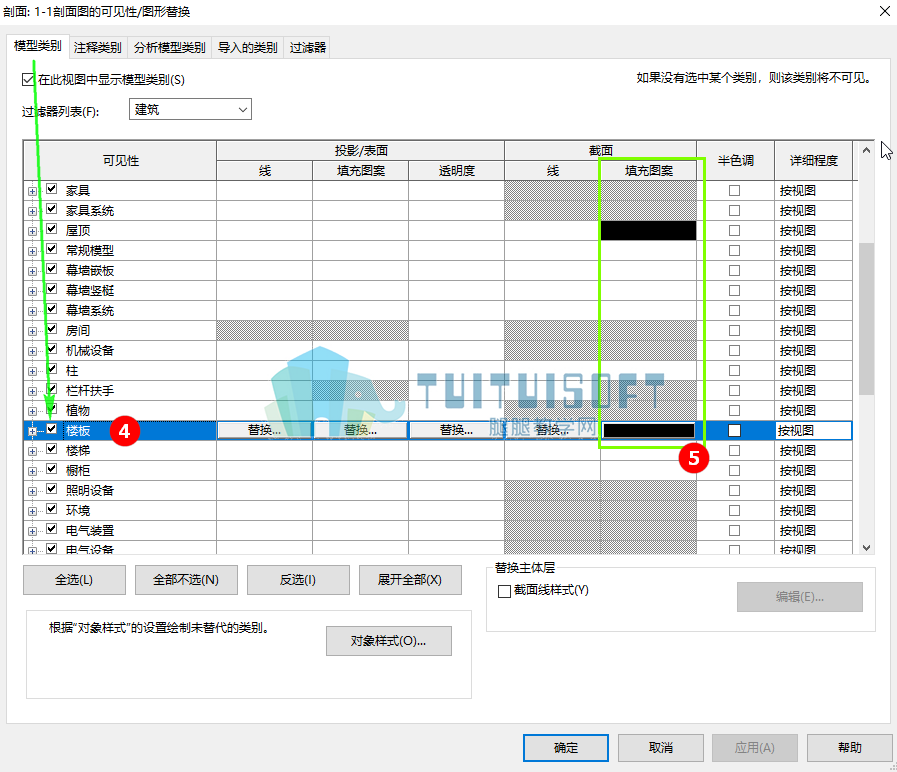Expand the 楼梯 category node
The height and width of the screenshot is (772, 897).
33,452
